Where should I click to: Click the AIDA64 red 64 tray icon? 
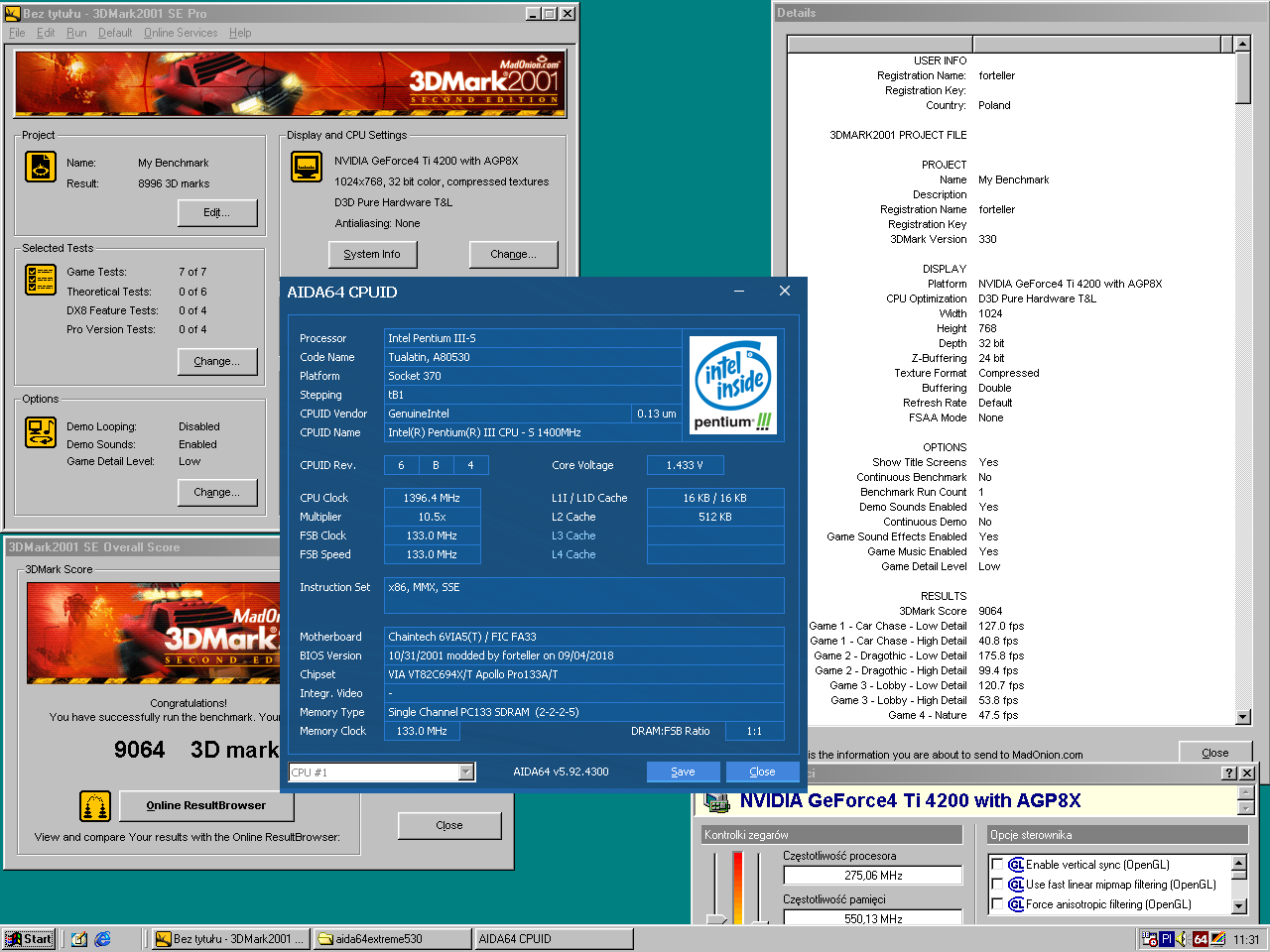click(x=1201, y=939)
